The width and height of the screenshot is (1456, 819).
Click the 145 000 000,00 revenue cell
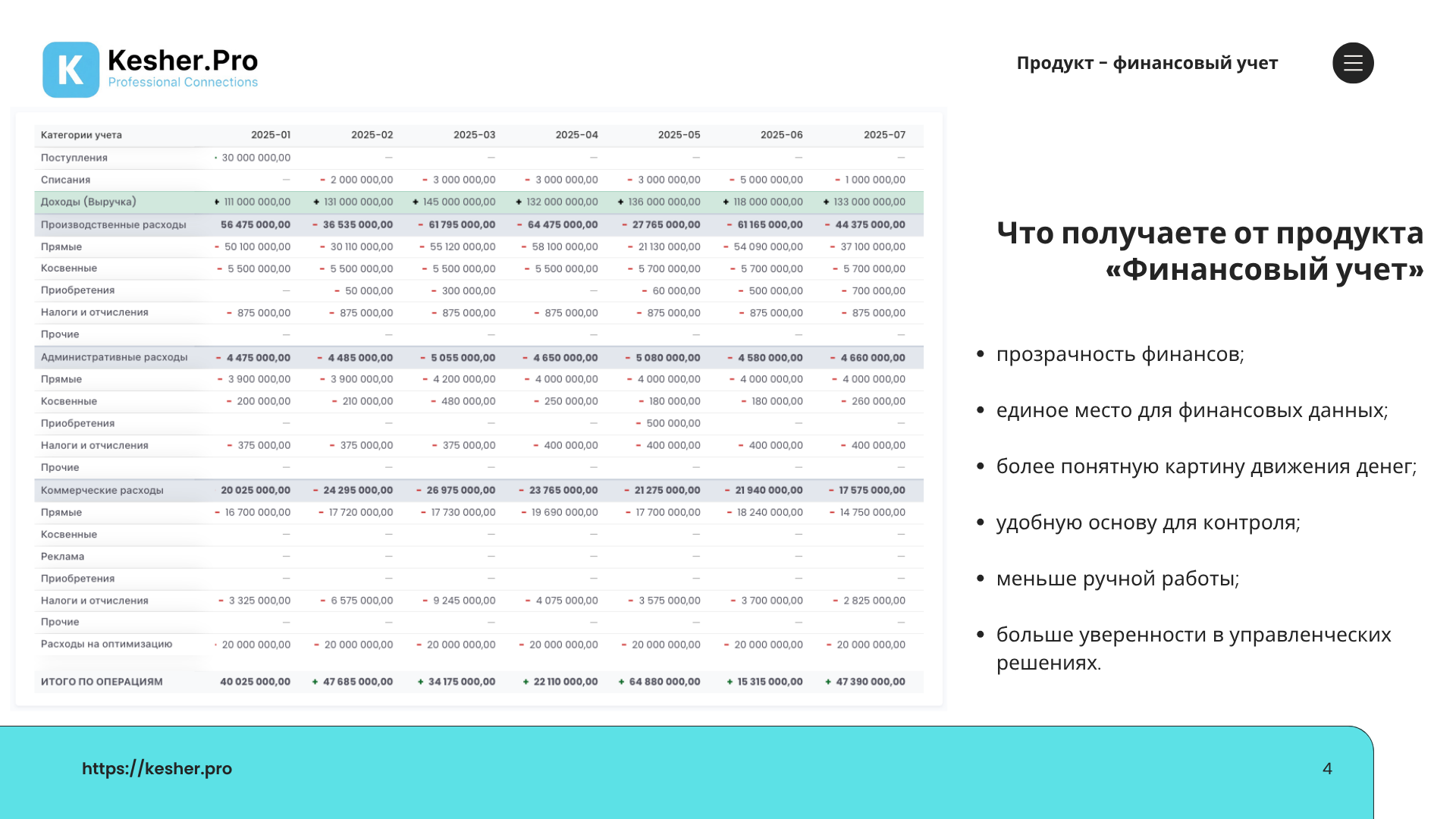tap(453, 202)
